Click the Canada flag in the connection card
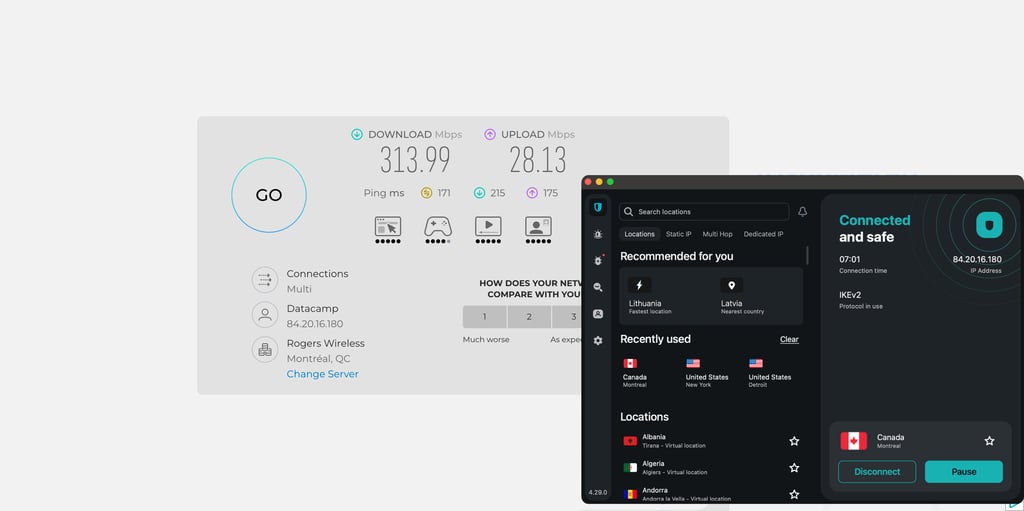 (854, 441)
